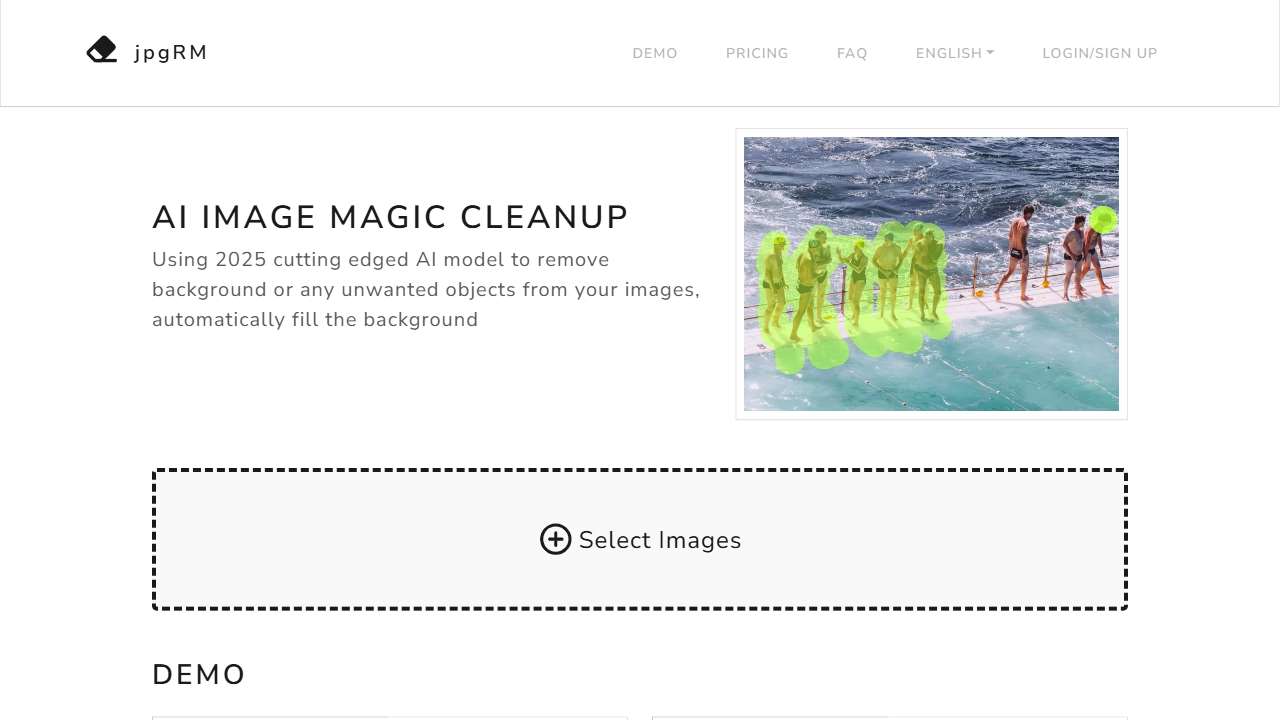
Task: Click the caret arrow beside ENGLISH
Action: pos(990,53)
